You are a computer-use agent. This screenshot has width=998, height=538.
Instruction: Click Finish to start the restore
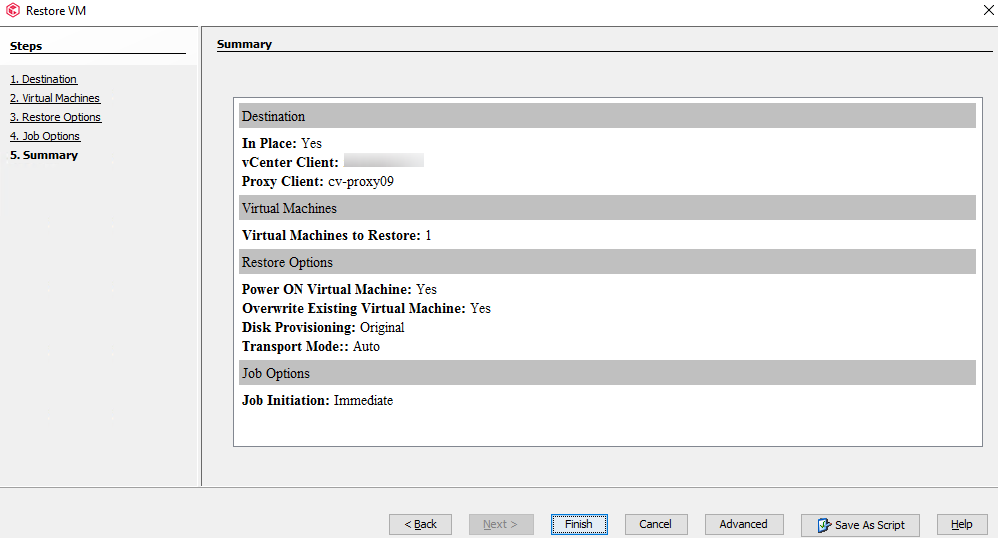click(579, 524)
